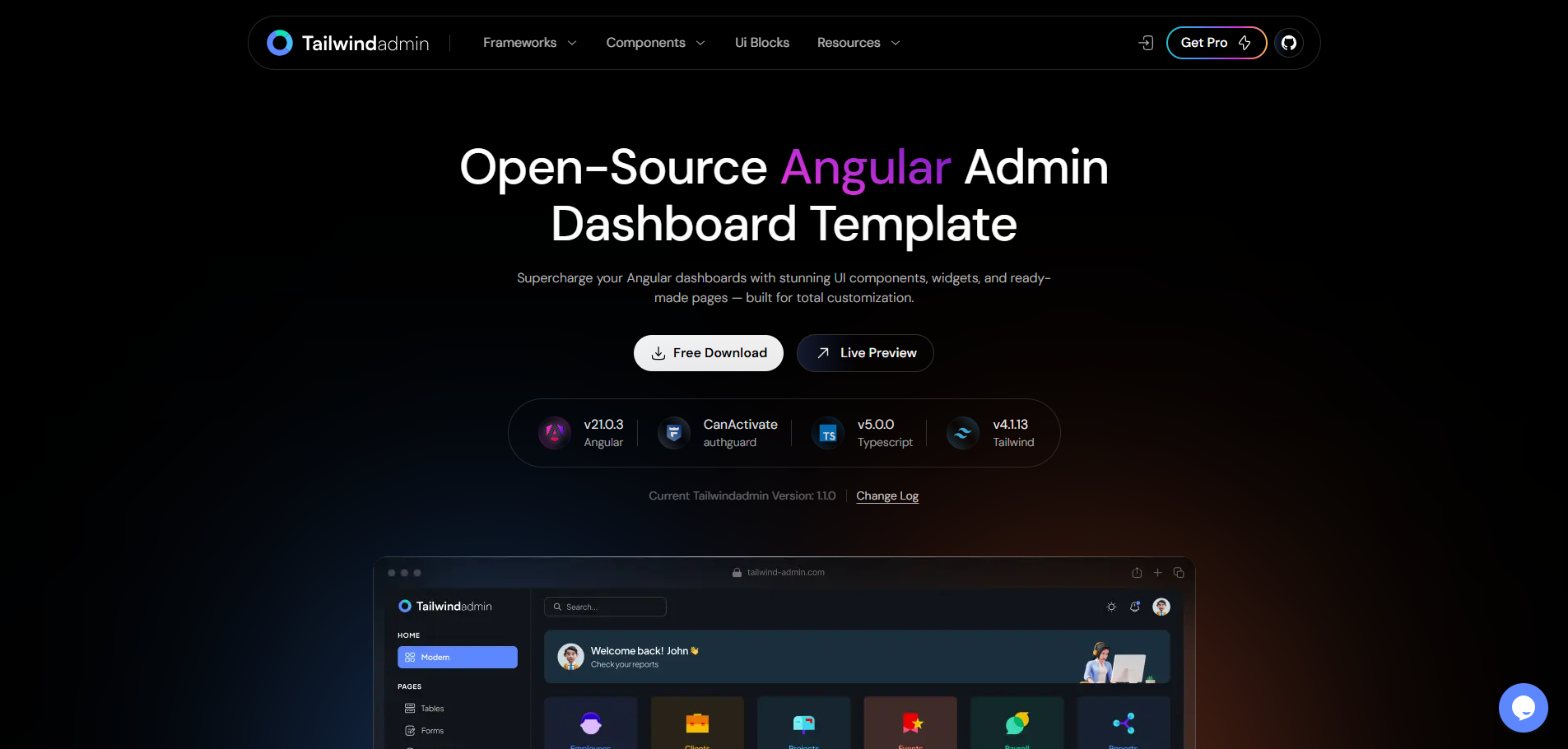
Task: Click the Projects mailbox icon in the preview
Action: click(804, 723)
